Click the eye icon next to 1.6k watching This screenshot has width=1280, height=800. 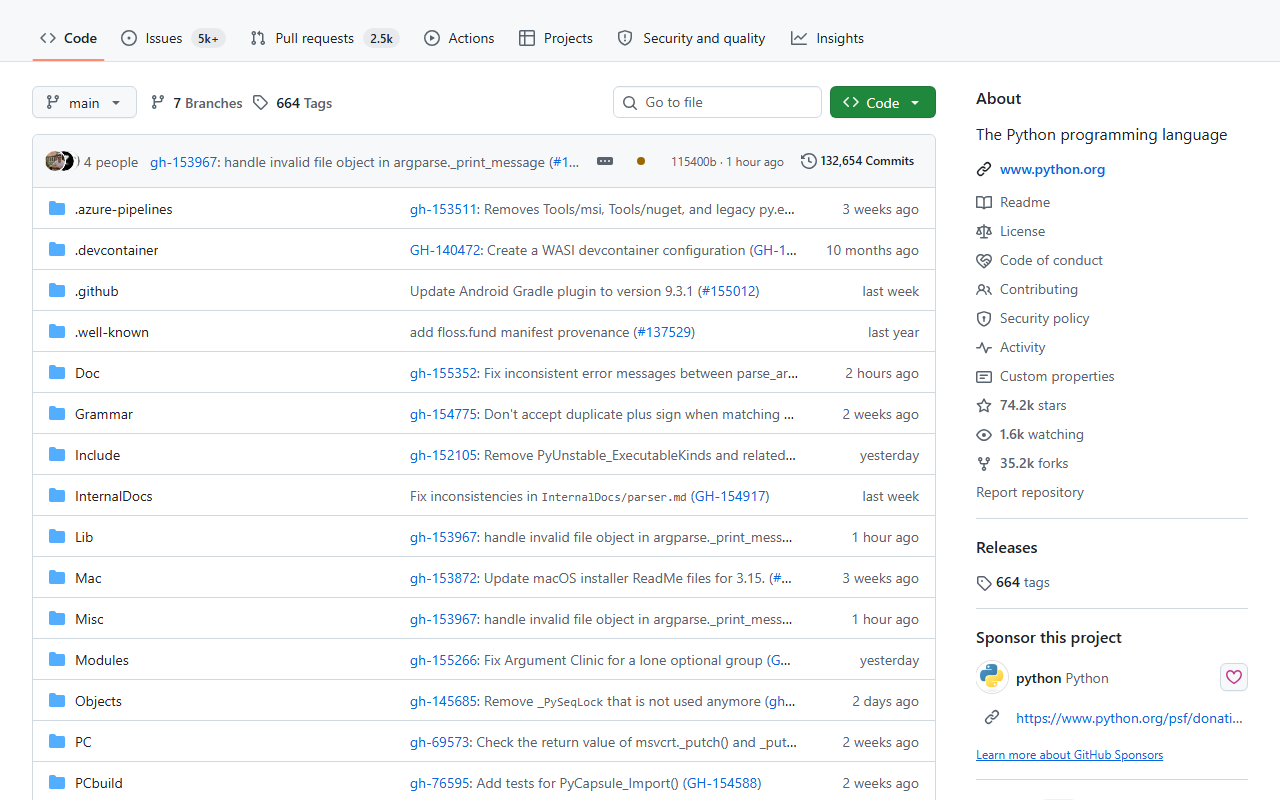pyautogui.click(x=984, y=434)
